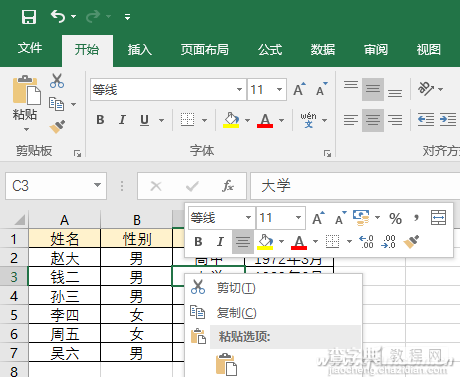Image resolution: width=460 pixels, height=377 pixels.
Task: Open the Copy dropdown arrow in ribbon
Action: [x=73, y=104]
